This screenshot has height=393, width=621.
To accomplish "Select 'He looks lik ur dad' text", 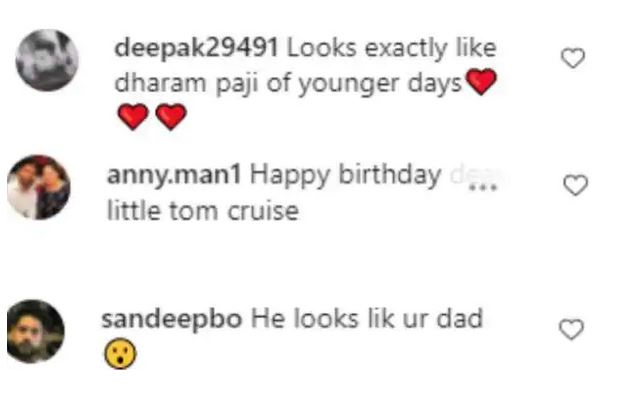I will tap(367, 319).
